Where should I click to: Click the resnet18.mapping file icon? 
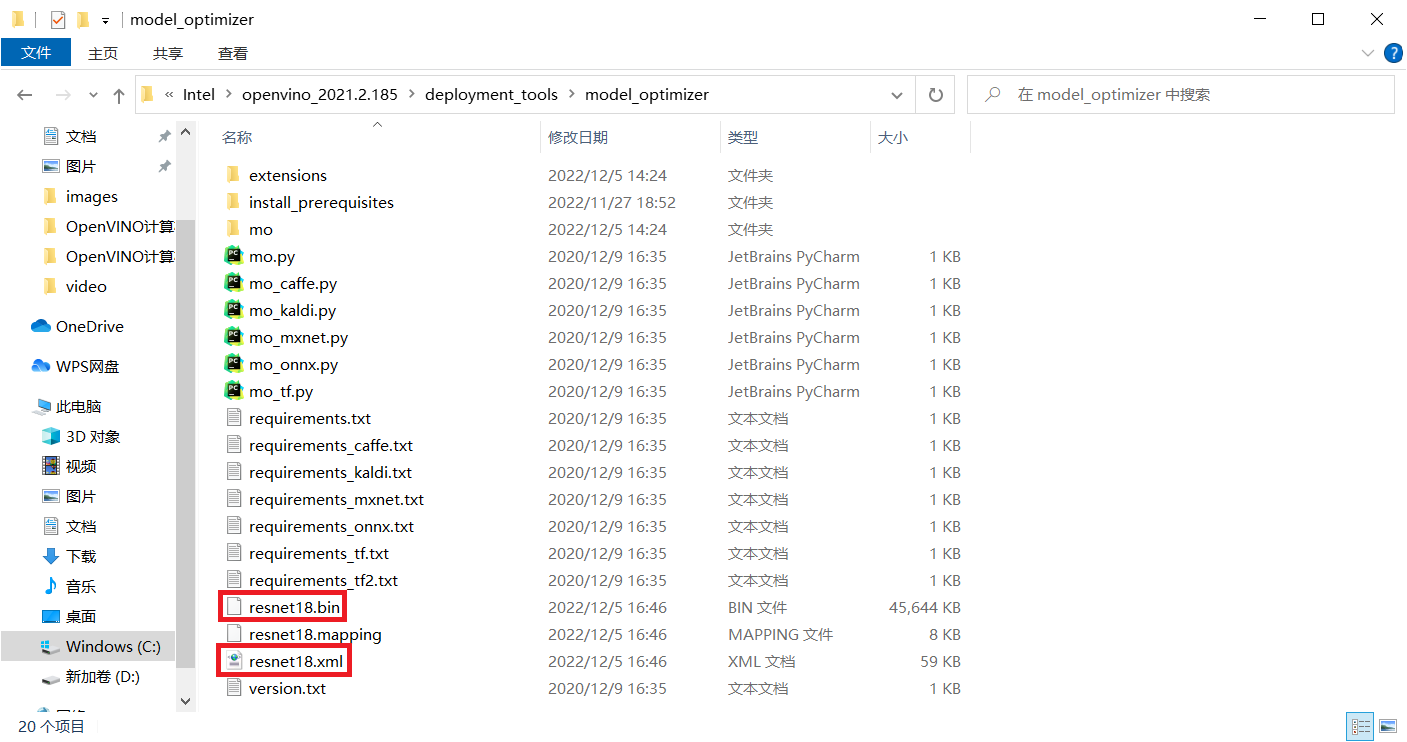233,634
